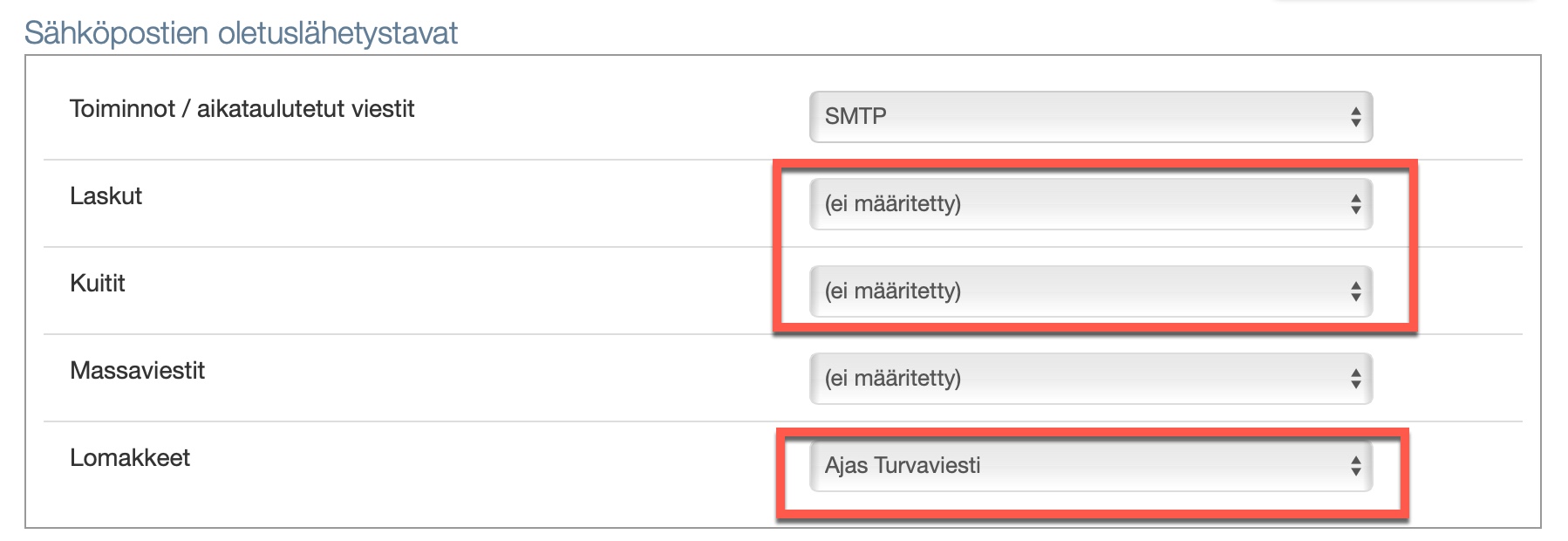
Task: Click the (ei määritetty) text in Massaviestit row
Action: pos(893,378)
